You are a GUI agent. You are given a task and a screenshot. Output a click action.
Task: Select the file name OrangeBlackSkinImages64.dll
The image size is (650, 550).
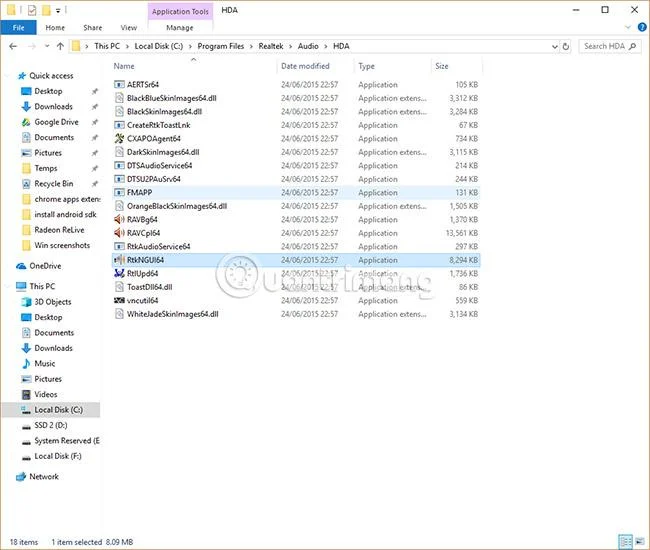coord(177,206)
